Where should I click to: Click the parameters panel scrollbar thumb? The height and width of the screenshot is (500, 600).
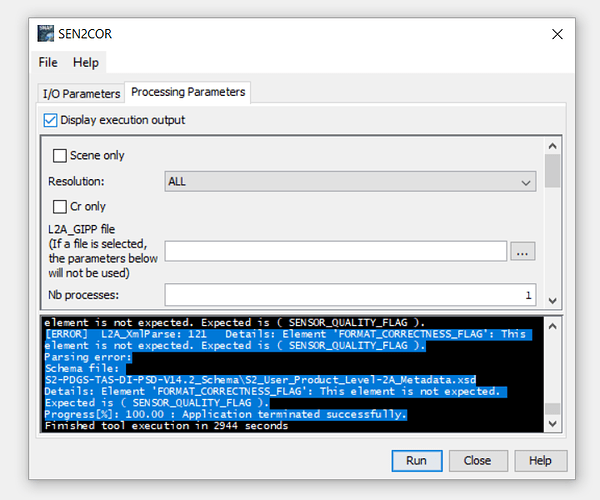552,171
